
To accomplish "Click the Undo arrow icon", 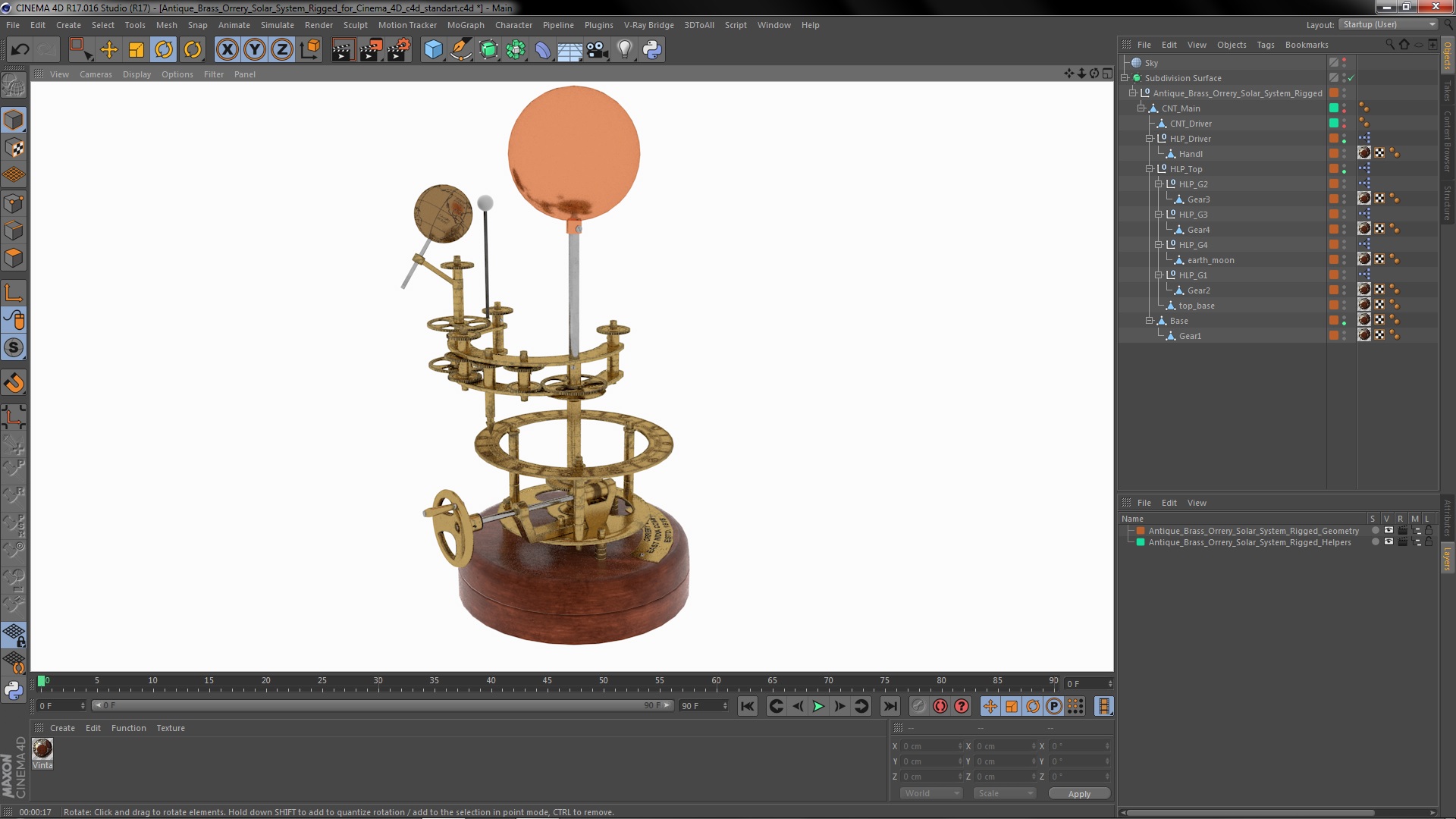I will (x=20, y=50).
